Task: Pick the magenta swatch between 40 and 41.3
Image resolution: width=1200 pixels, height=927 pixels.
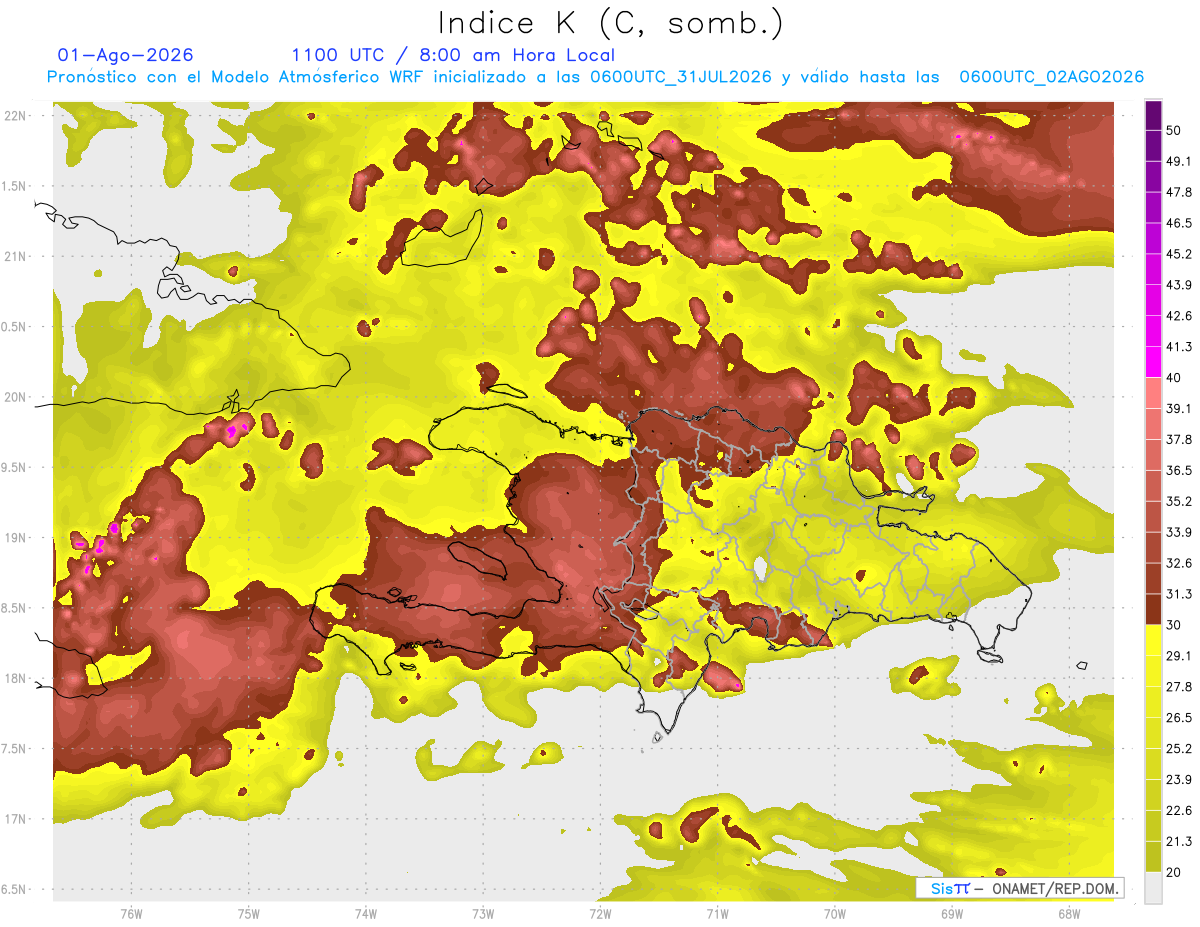Action: click(1153, 362)
